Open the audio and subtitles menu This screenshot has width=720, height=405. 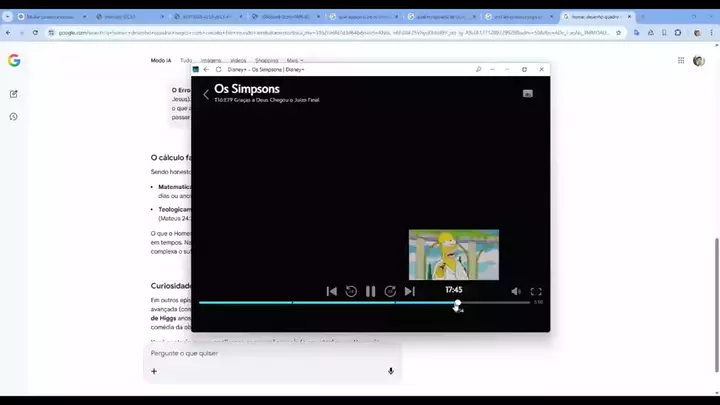tap(527, 93)
